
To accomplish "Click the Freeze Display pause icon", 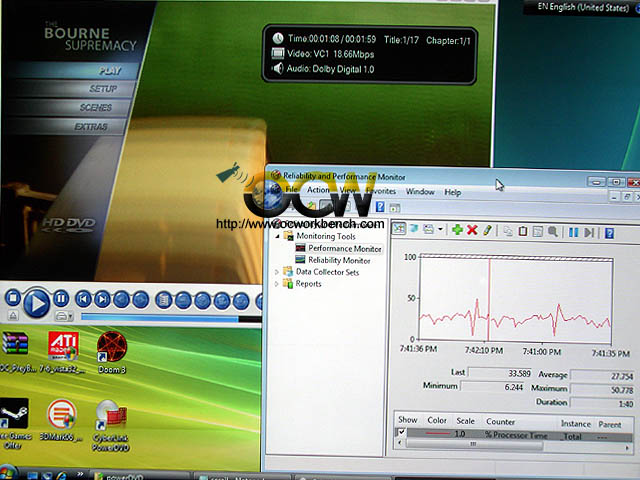I will (x=573, y=233).
